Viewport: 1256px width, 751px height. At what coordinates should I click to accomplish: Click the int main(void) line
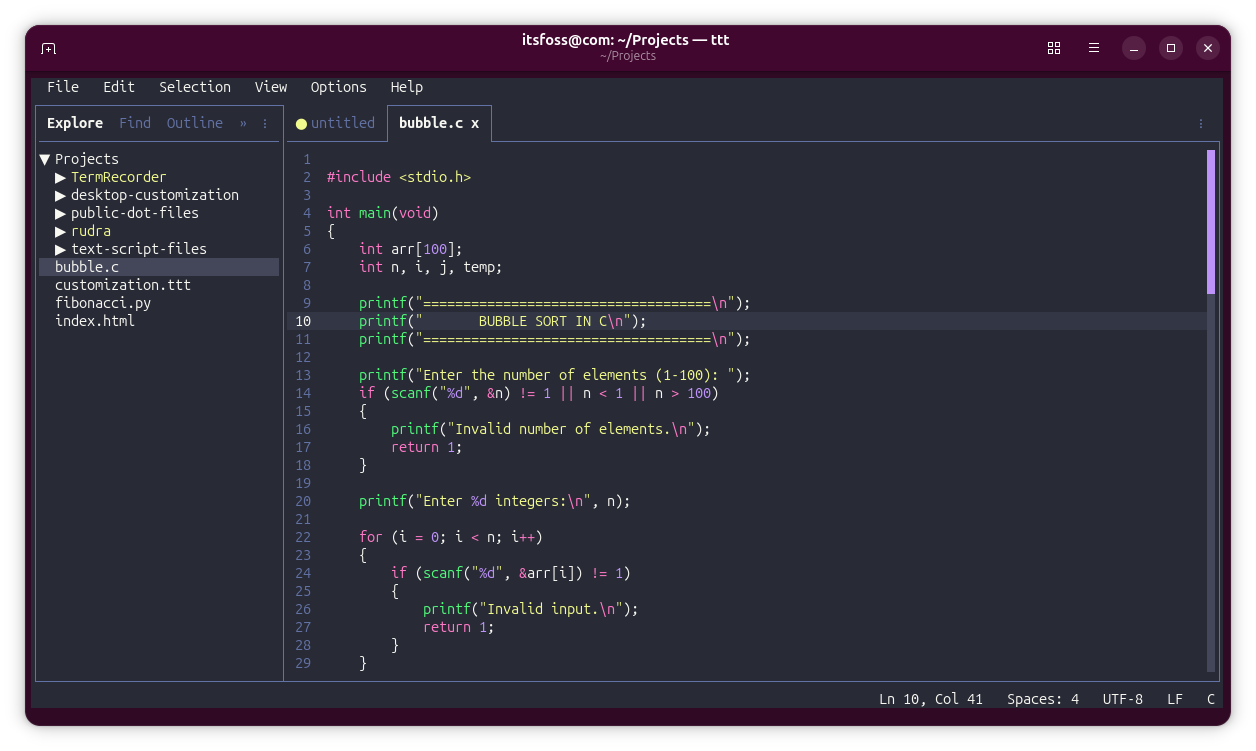pyautogui.click(x=383, y=213)
